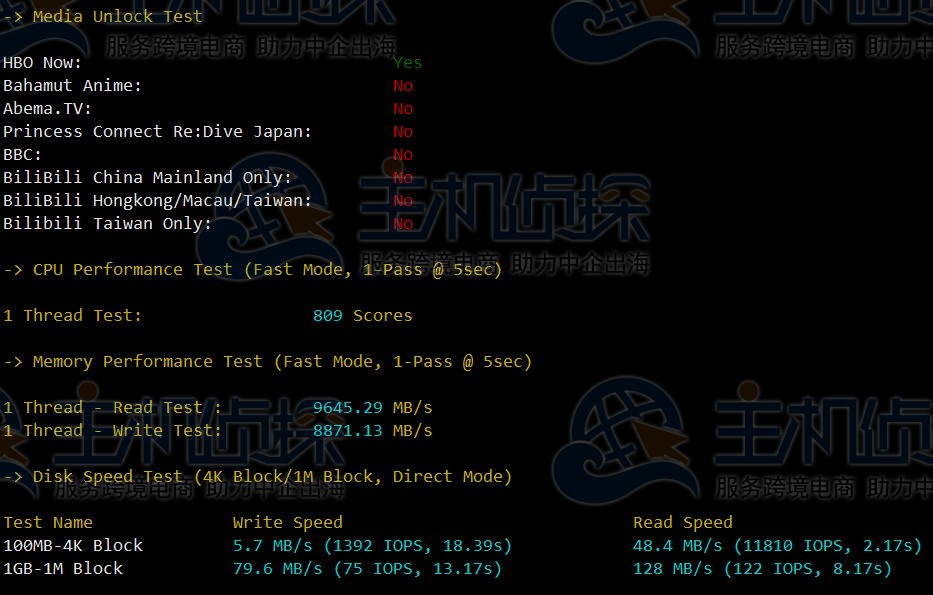Image resolution: width=933 pixels, height=595 pixels.
Task: Select '1 Thread - Read Test :' label
Action: 112,408
